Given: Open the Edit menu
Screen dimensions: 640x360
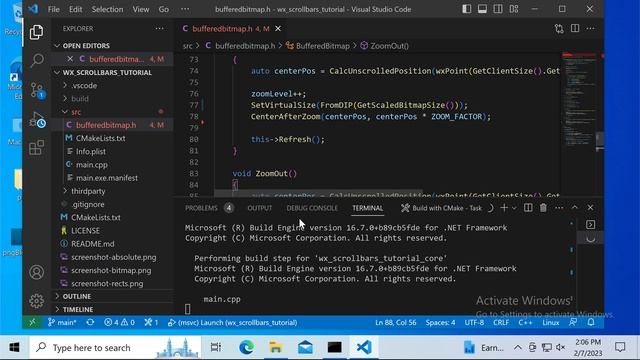Looking at the screenshot, I should point(75,9).
